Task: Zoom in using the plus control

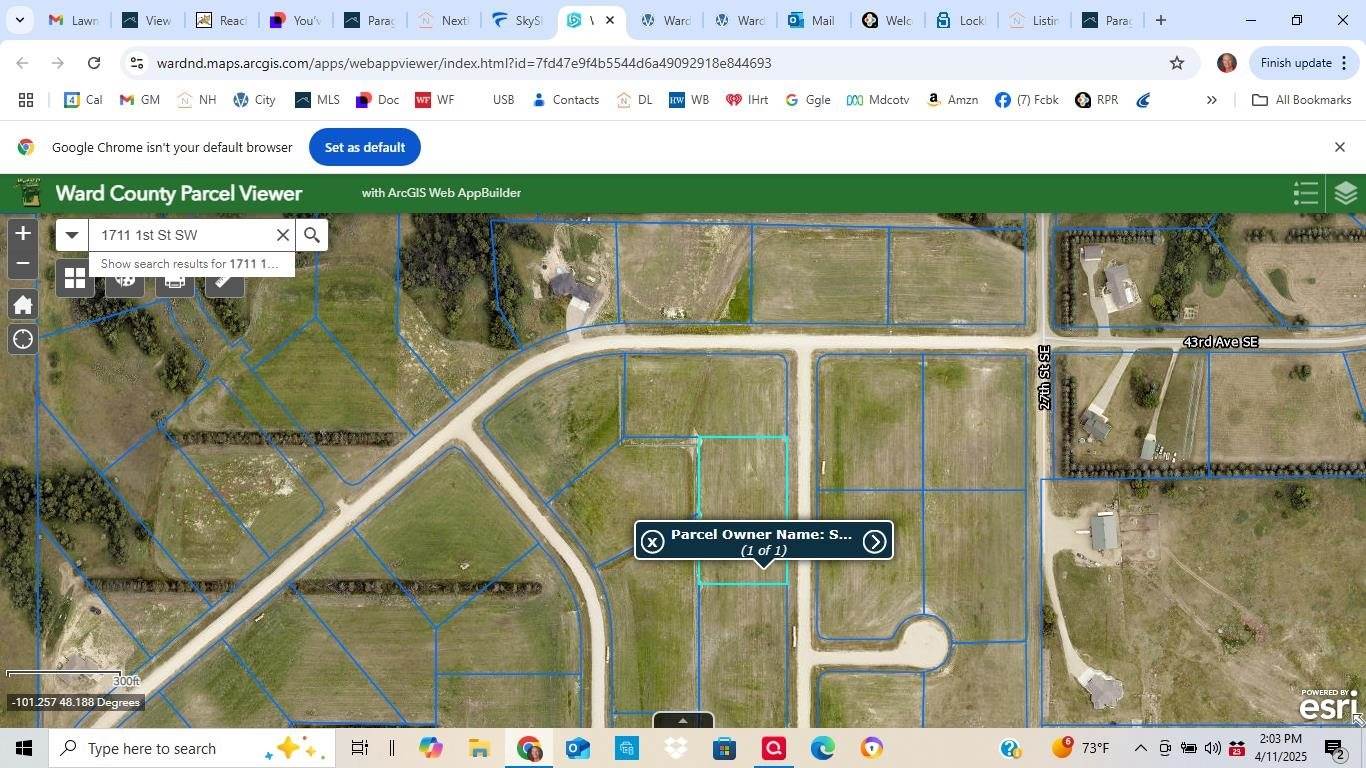Action: [x=22, y=233]
